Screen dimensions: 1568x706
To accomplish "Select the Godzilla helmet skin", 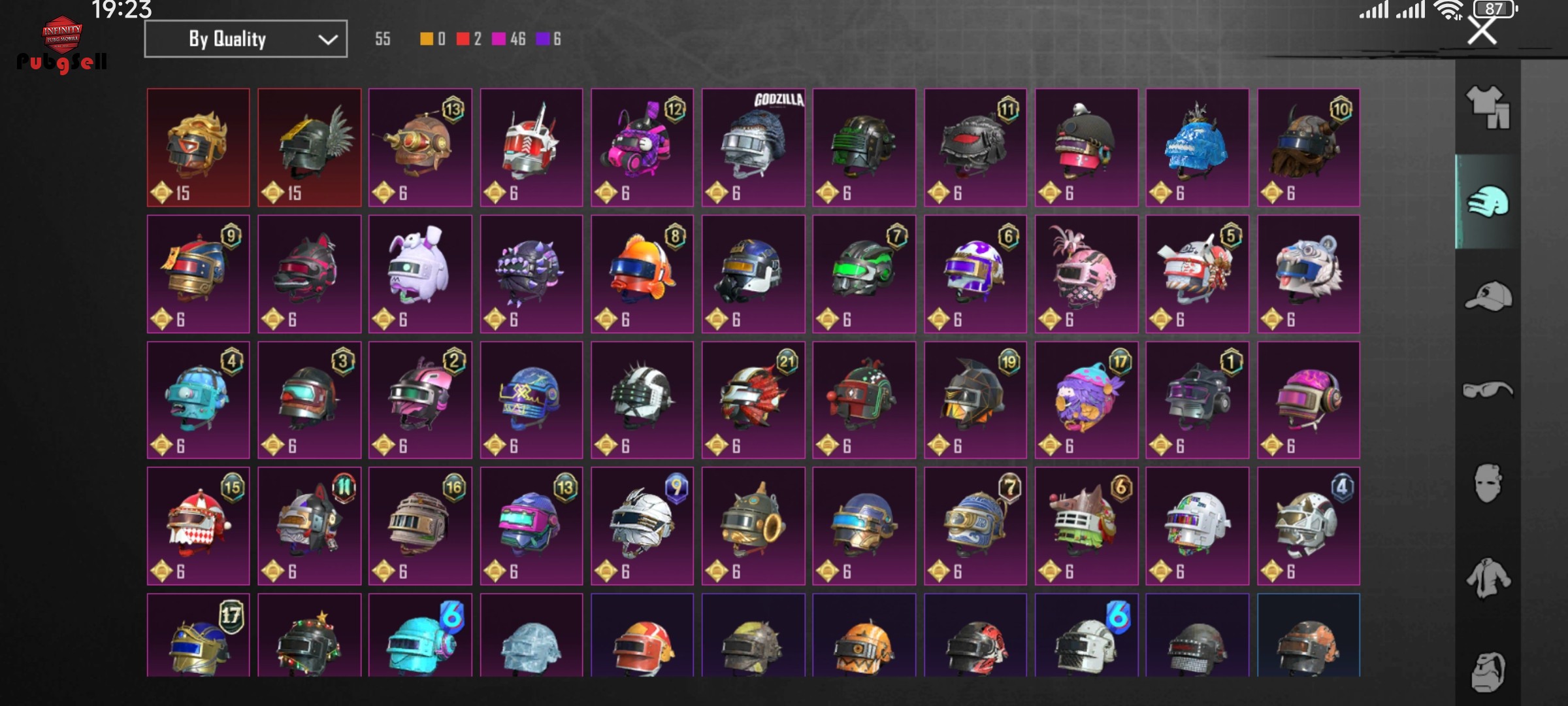I will (x=753, y=148).
